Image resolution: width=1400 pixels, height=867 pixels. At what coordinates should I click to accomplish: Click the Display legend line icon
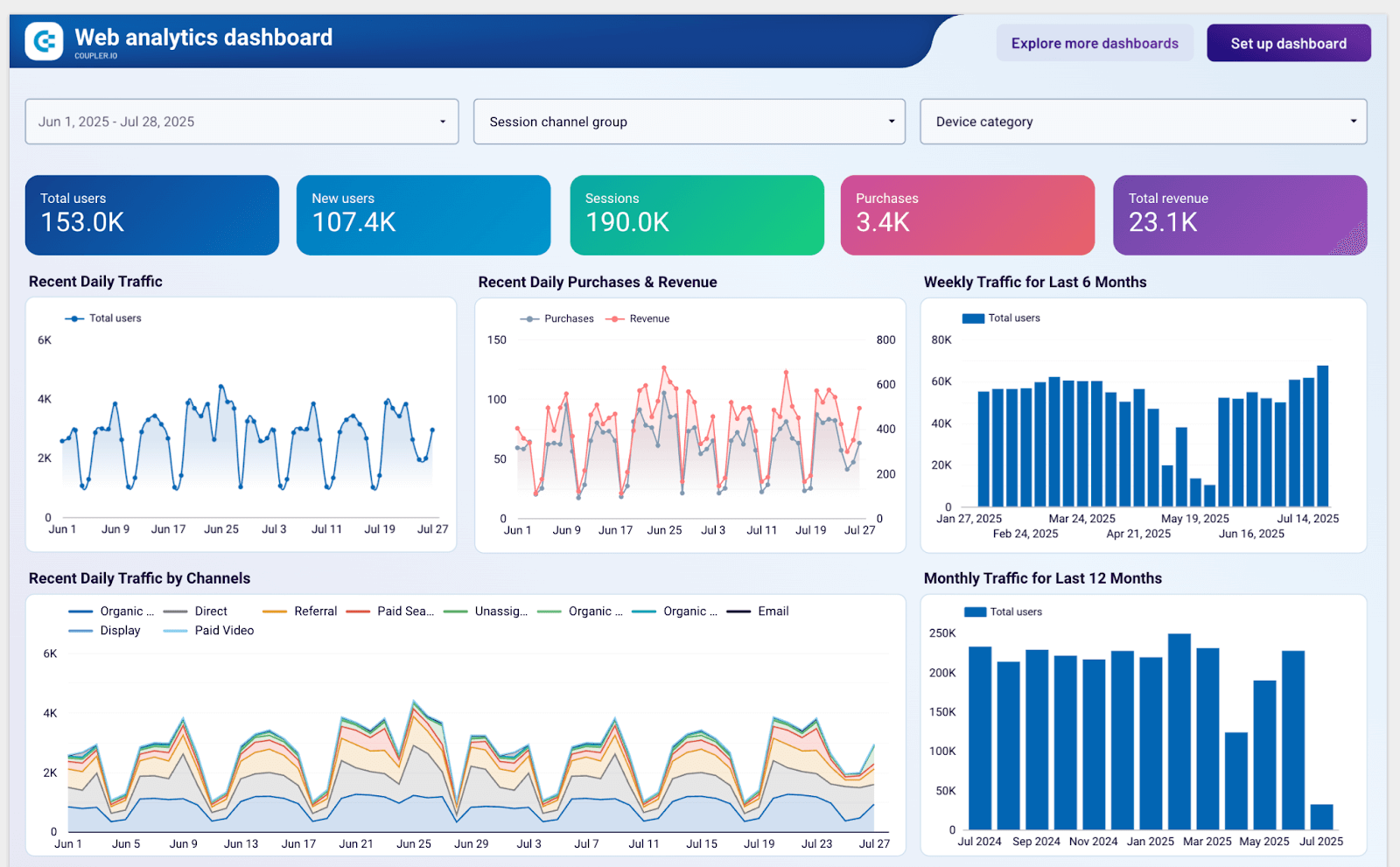80,631
